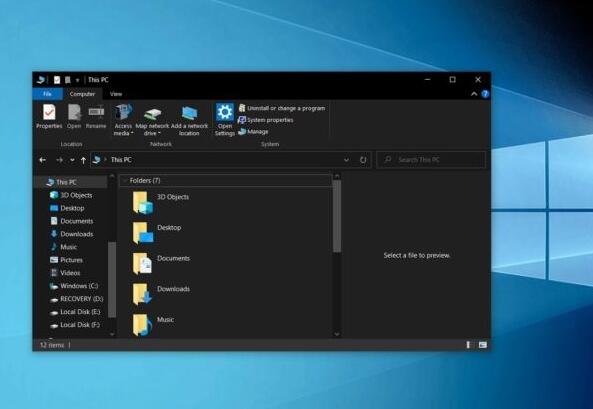Click Add a network location
The height and width of the screenshot is (409, 593).
[189, 120]
